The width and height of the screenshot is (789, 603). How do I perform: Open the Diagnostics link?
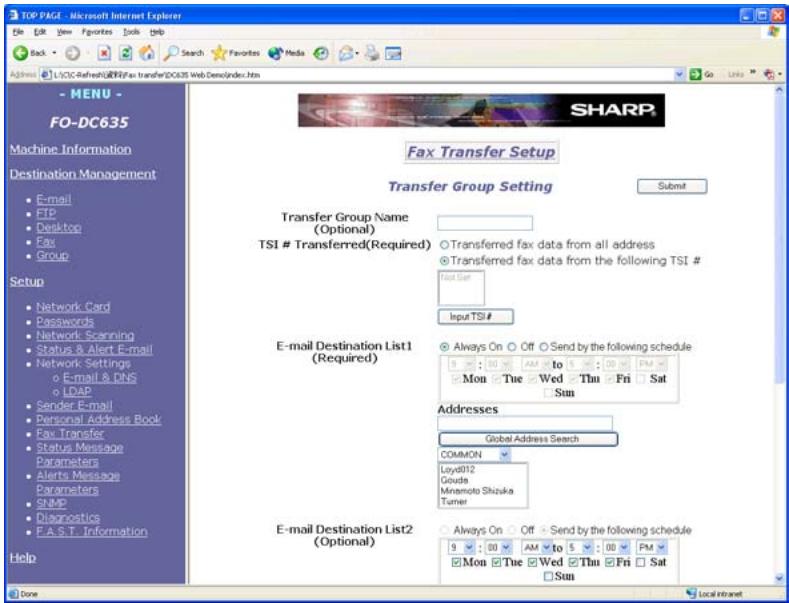68,517
